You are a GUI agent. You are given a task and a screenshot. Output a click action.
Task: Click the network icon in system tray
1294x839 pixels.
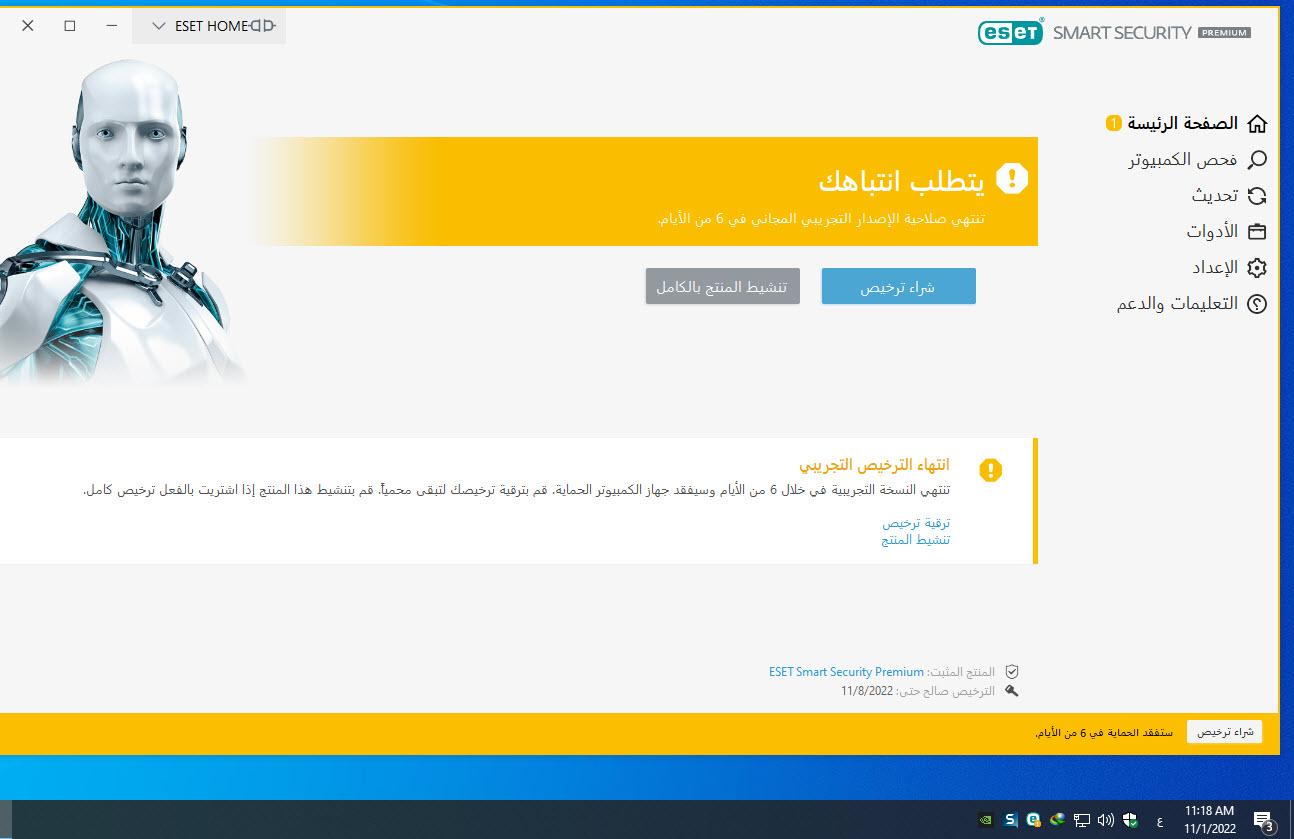(1082, 820)
